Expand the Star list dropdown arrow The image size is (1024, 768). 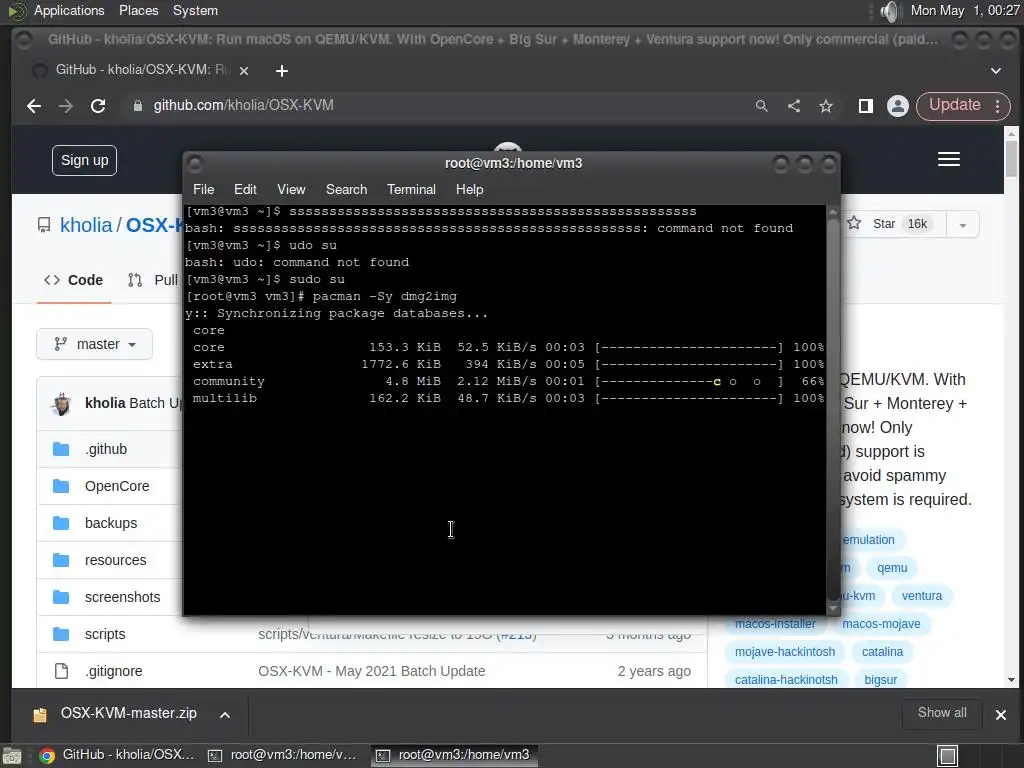coord(962,225)
